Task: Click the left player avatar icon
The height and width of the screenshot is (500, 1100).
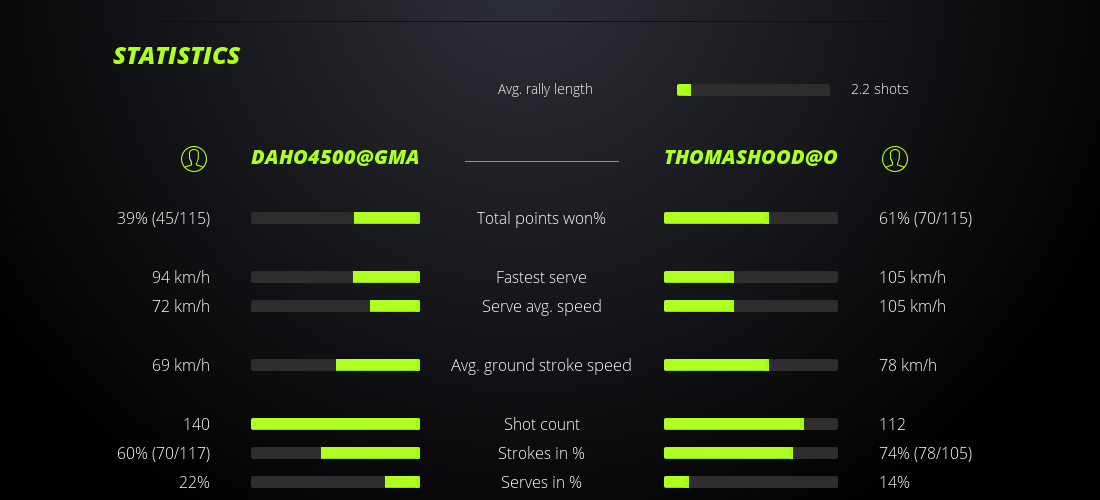Action: pyautogui.click(x=194, y=159)
